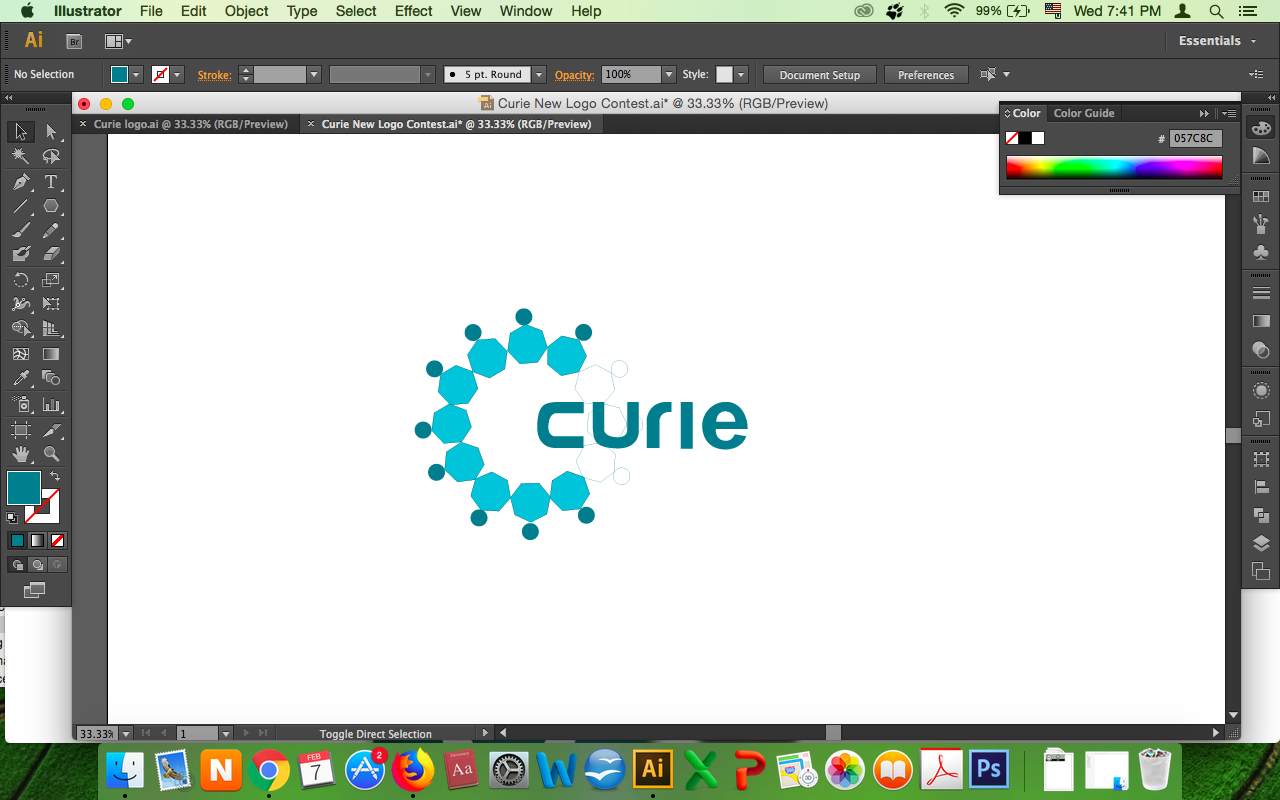Image resolution: width=1280 pixels, height=800 pixels.
Task: Click the Stroke panel link
Action: click(x=215, y=75)
